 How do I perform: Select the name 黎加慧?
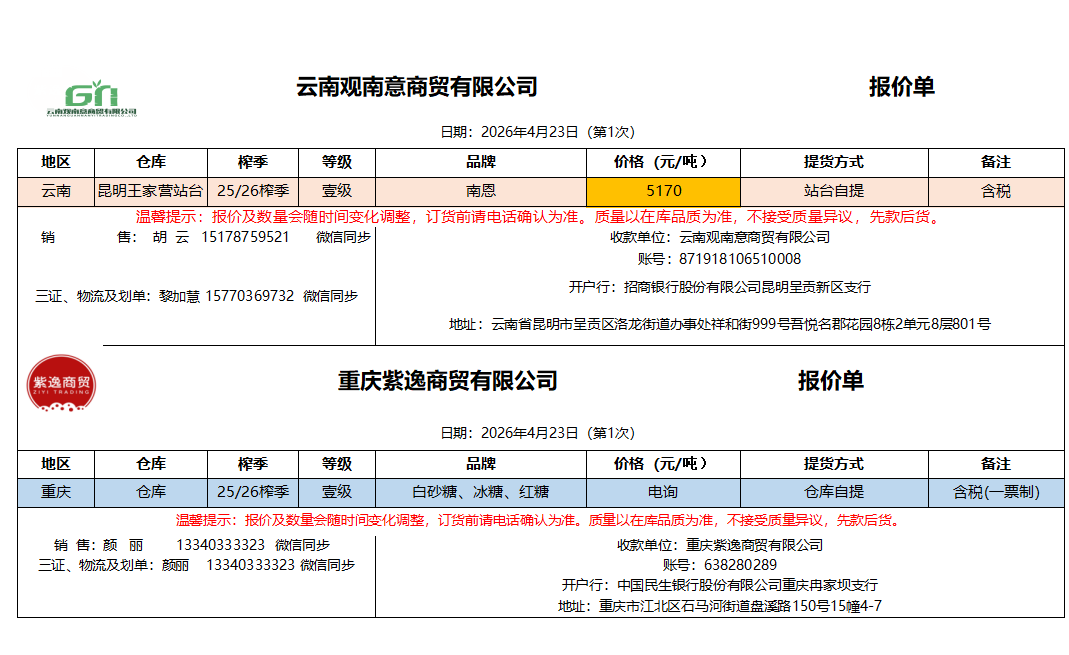pos(179,296)
